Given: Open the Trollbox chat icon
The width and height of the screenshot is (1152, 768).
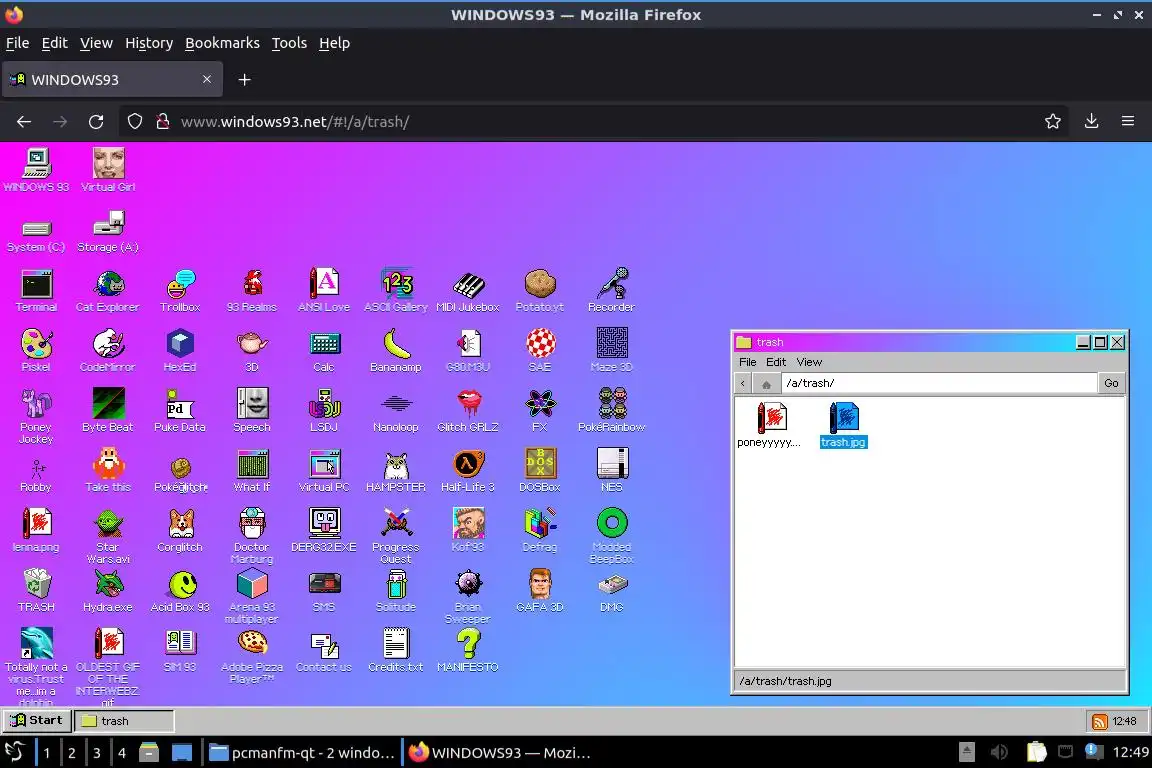Looking at the screenshot, I should click(180, 291).
